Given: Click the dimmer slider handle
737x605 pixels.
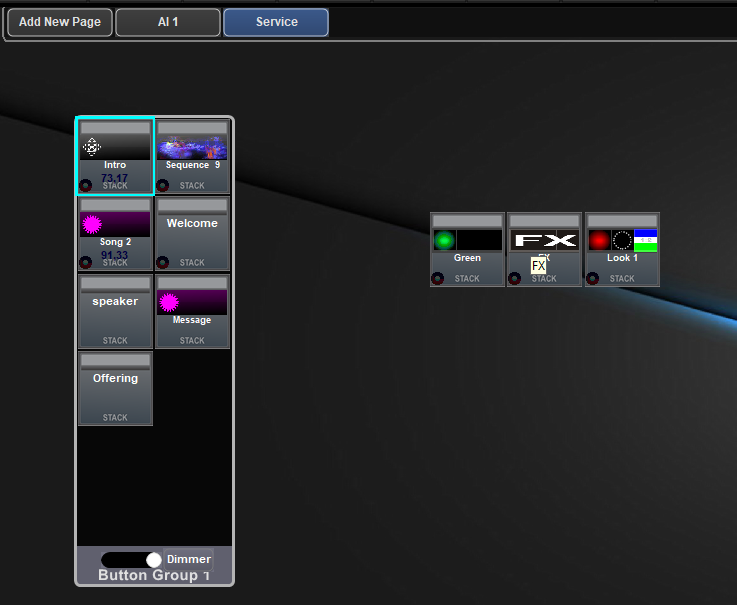Looking at the screenshot, I should [153, 560].
